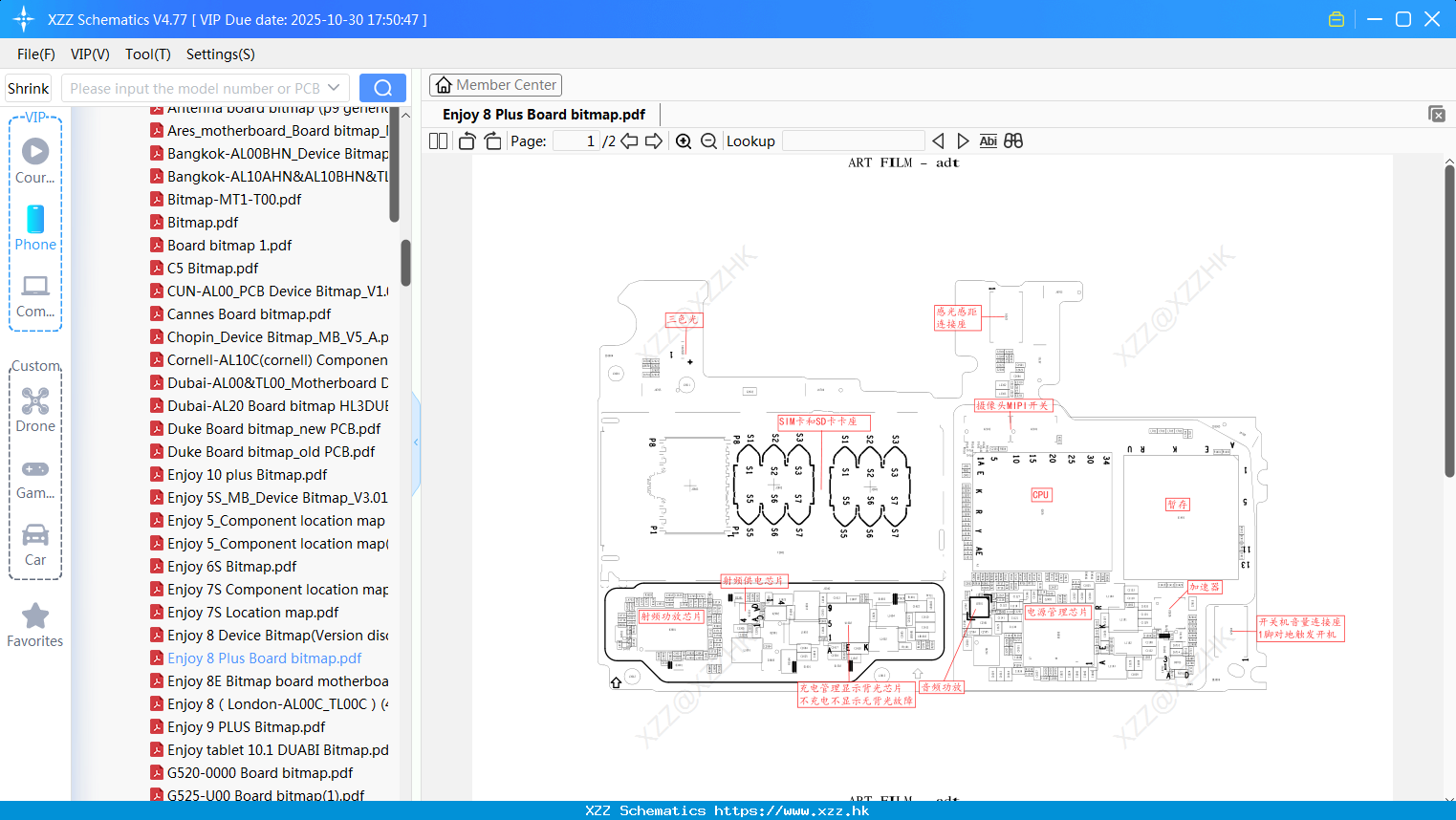Go to the next page arrow
Image resolution: width=1456 pixels, height=820 pixels.
[x=654, y=141]
